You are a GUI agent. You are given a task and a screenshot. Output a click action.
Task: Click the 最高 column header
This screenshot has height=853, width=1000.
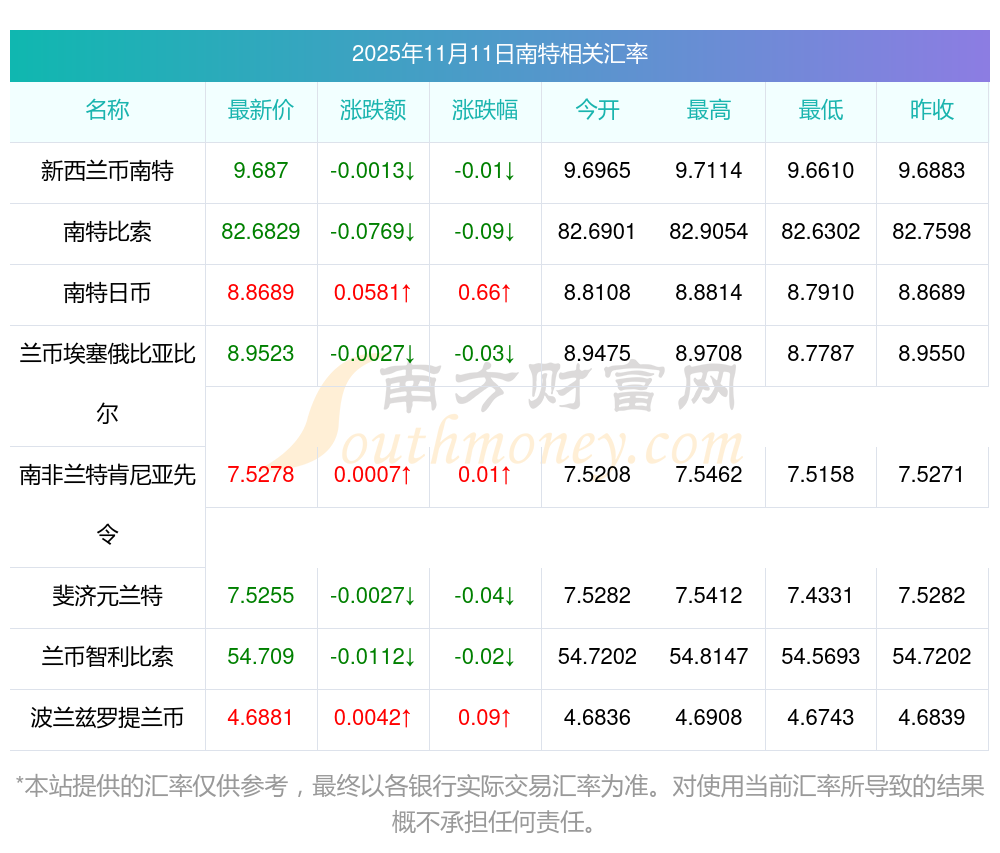click(x=709, y=110)
